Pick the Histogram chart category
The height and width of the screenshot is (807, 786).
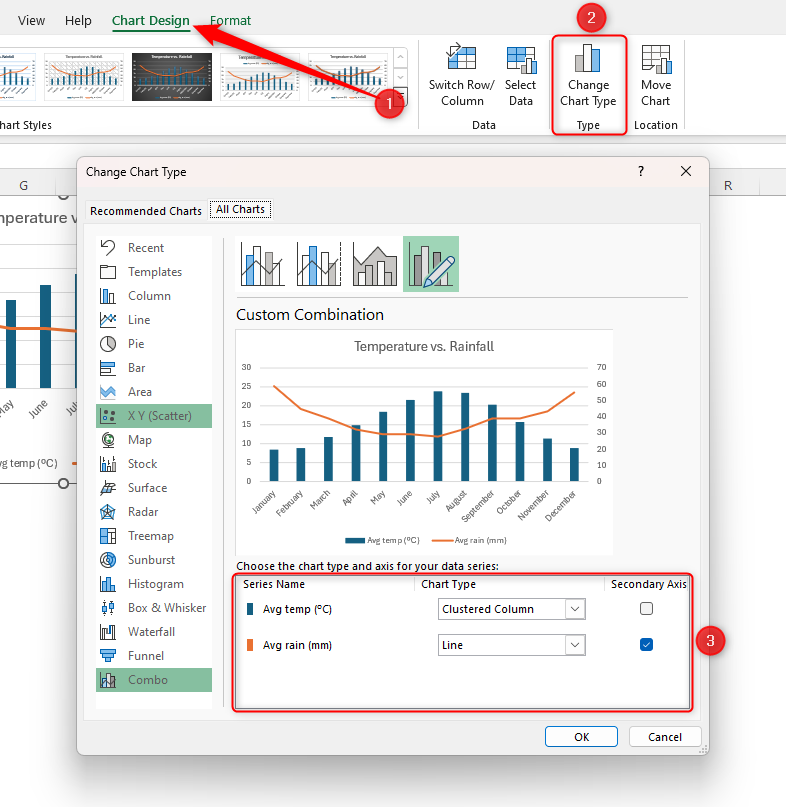[154, 584]
